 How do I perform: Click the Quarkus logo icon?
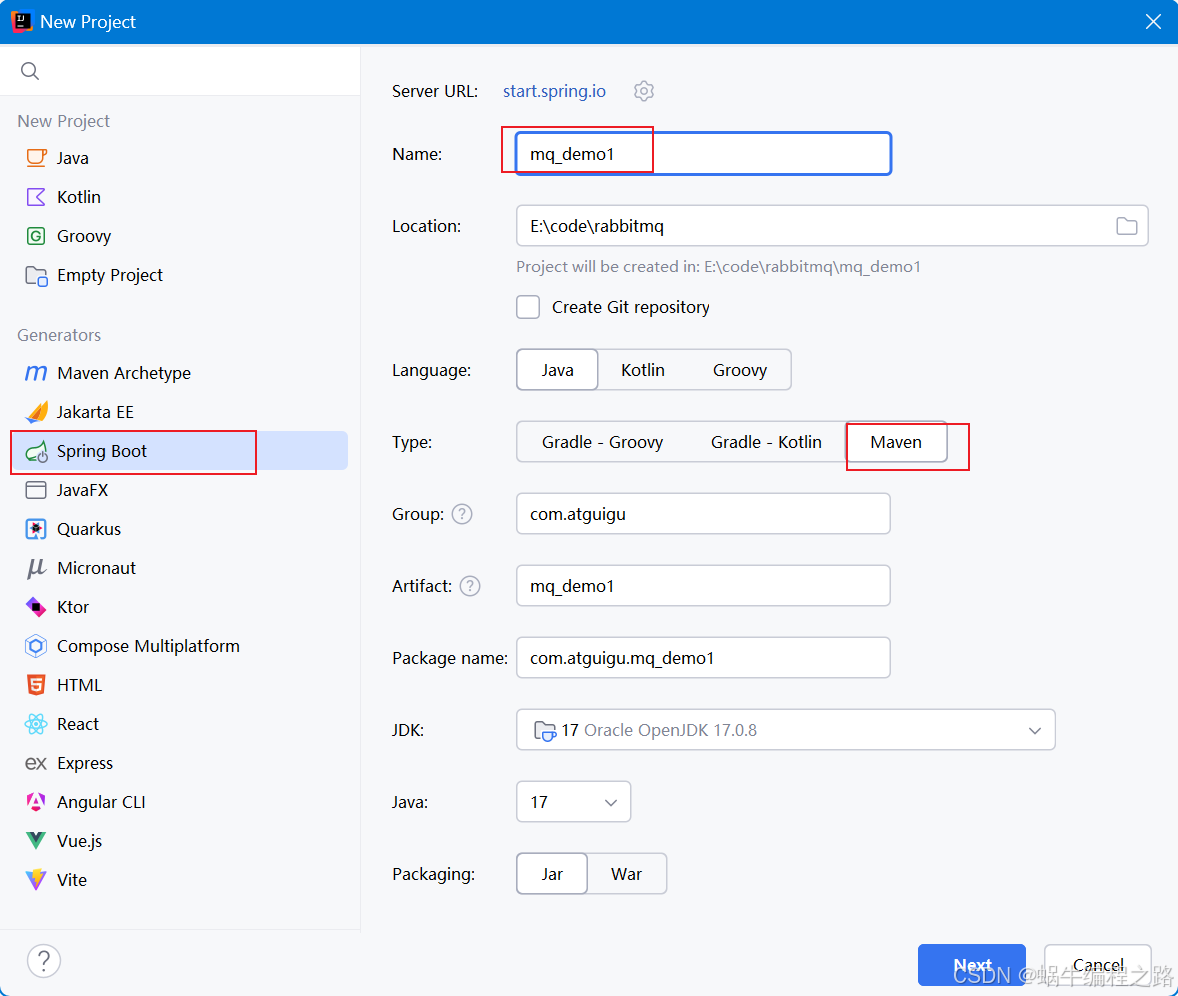[x=36, y=529]
